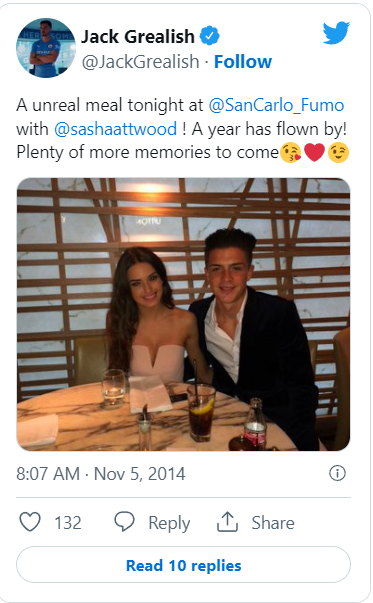
Task: Click the Reply text label
Action: [x=169, y=523]
